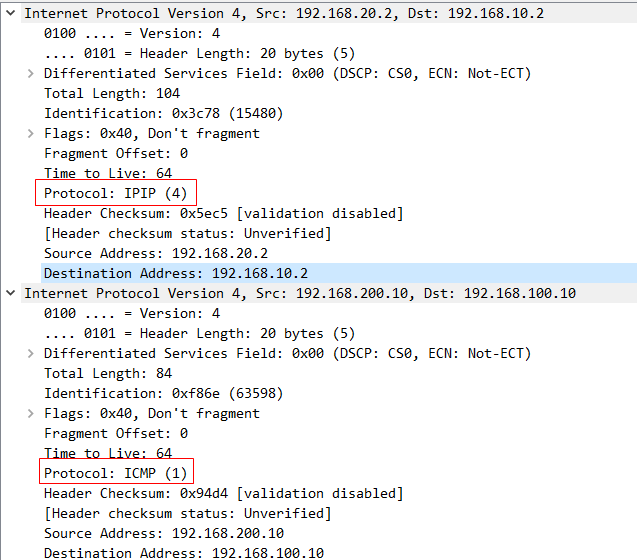Expand the inner header's Differentiated Services Field

(x=30, y=354)
